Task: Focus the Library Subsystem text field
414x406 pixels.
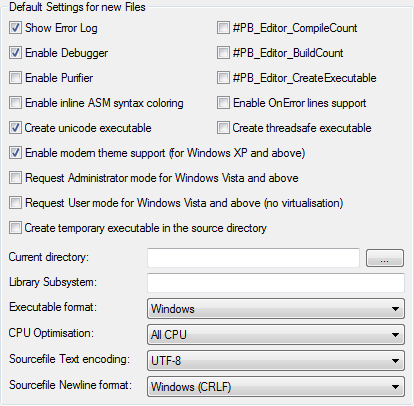Action: click(276, 283)
